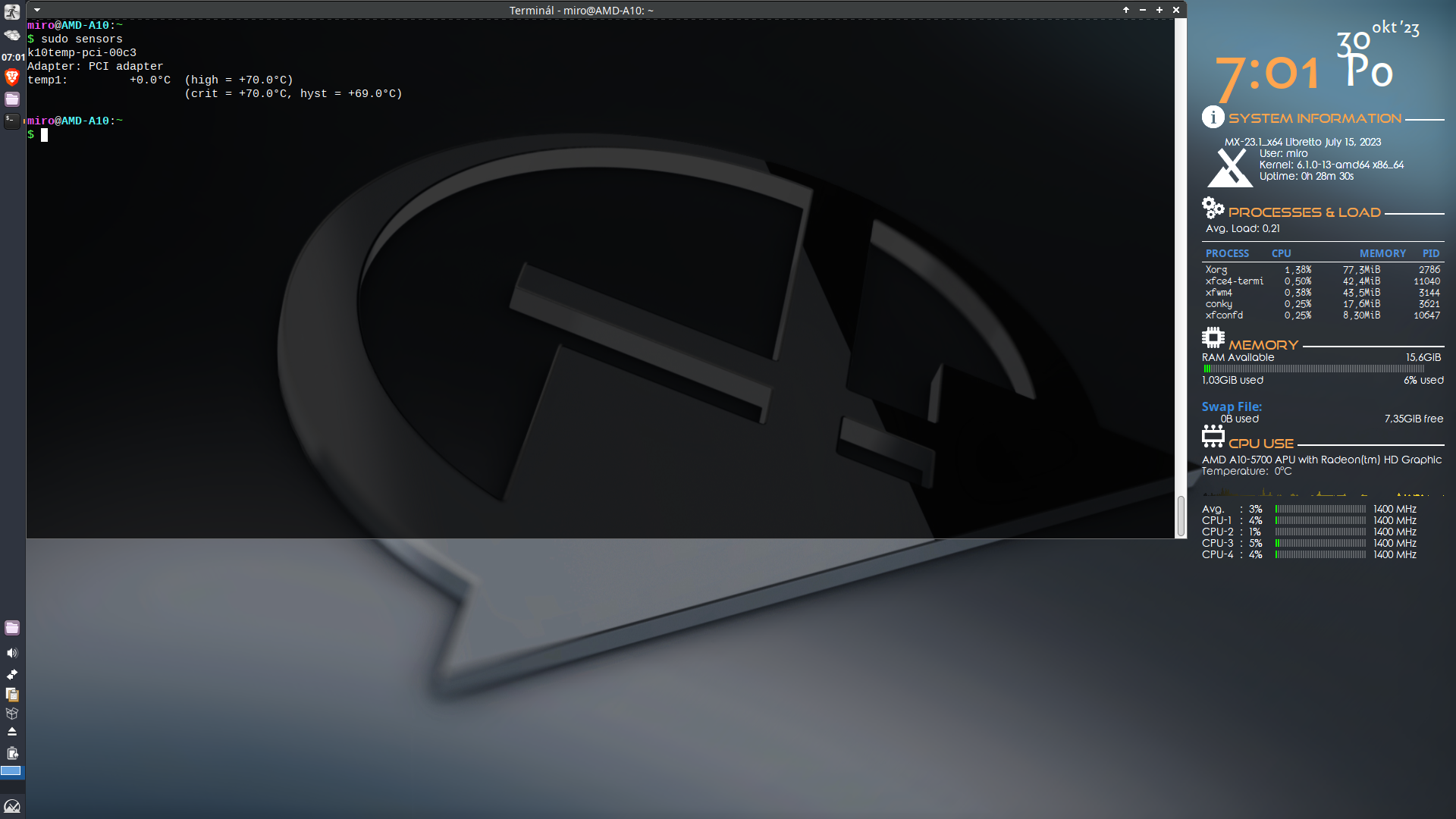Click the 07:01 panel clock
The image size is (1456, 819).
13,57
